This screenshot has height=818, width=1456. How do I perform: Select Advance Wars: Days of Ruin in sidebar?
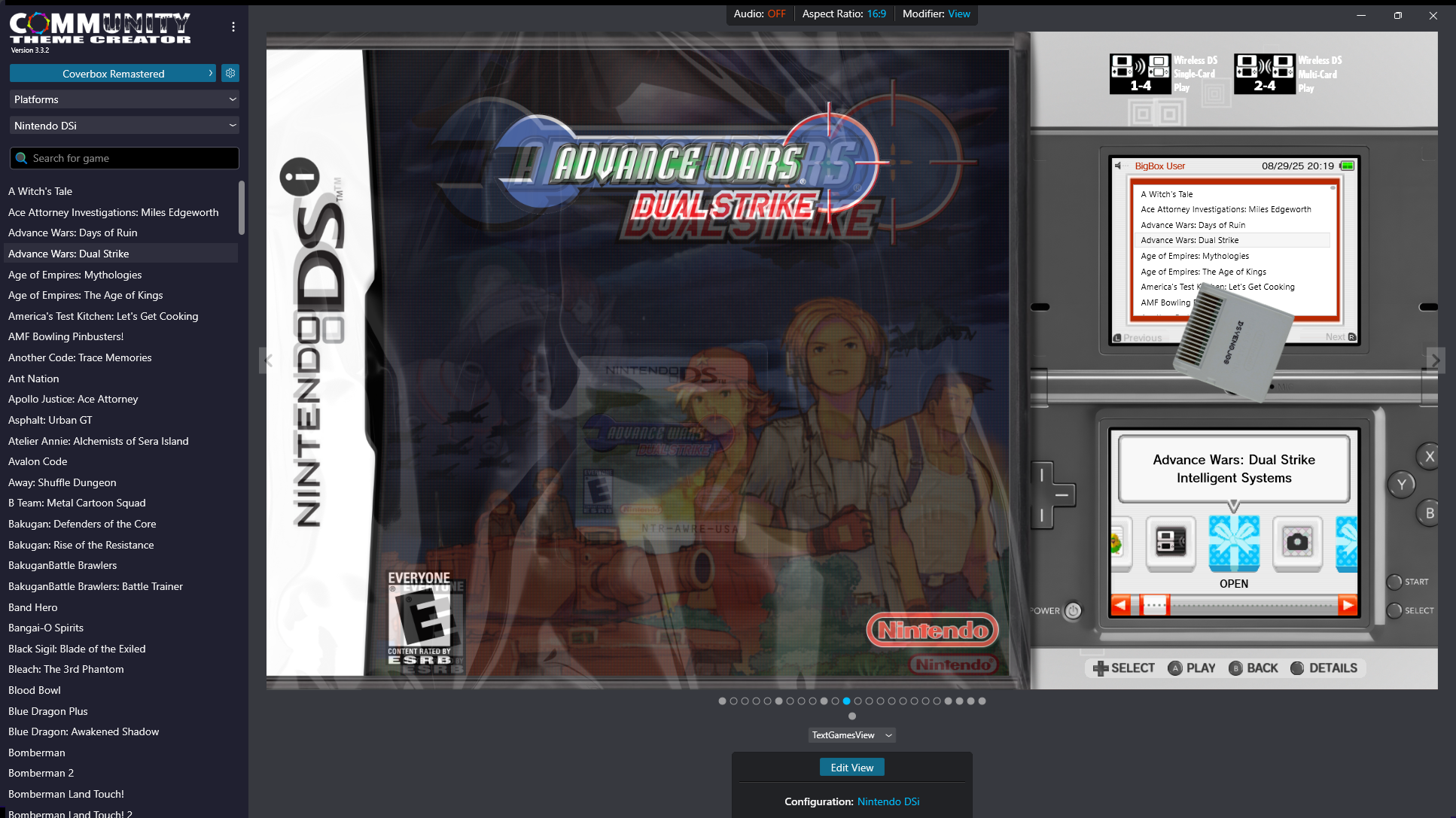[x=120, y=233]
